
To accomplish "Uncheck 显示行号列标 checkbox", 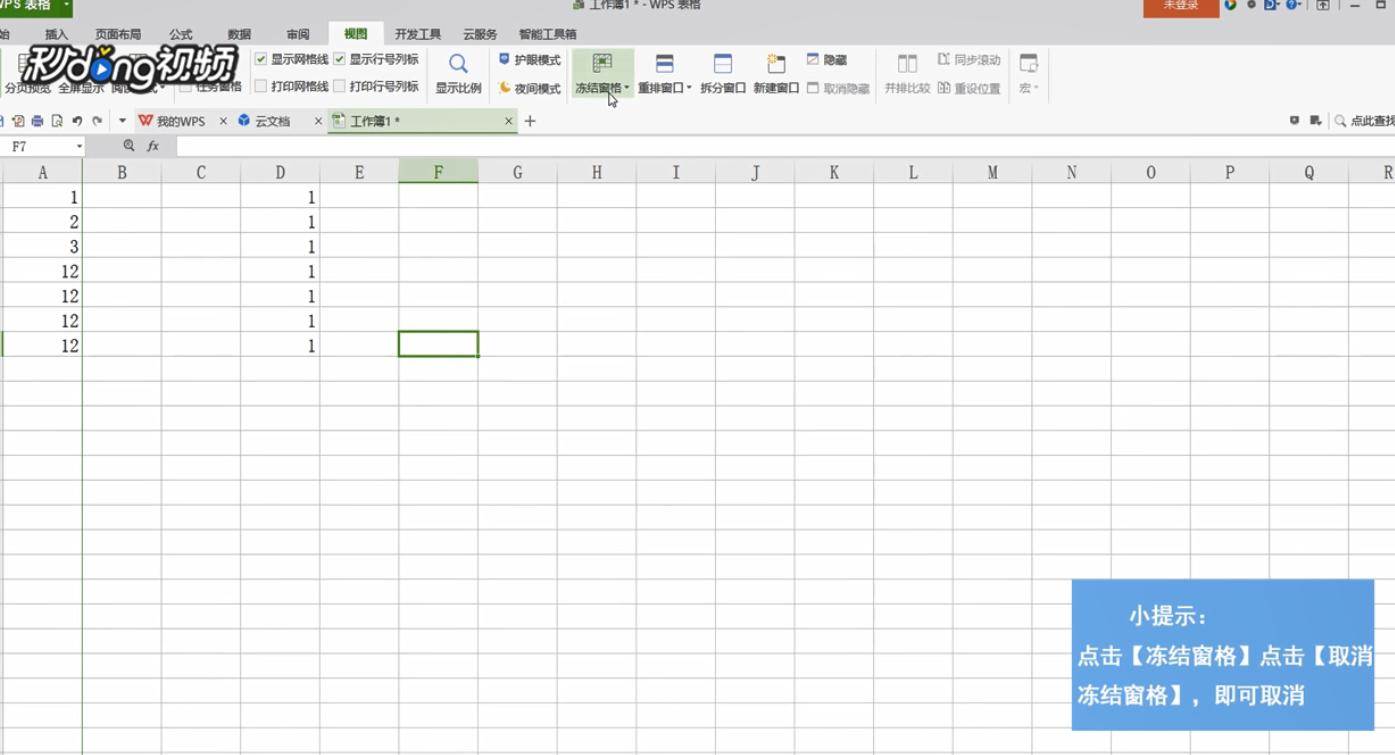I will [339, 60].
